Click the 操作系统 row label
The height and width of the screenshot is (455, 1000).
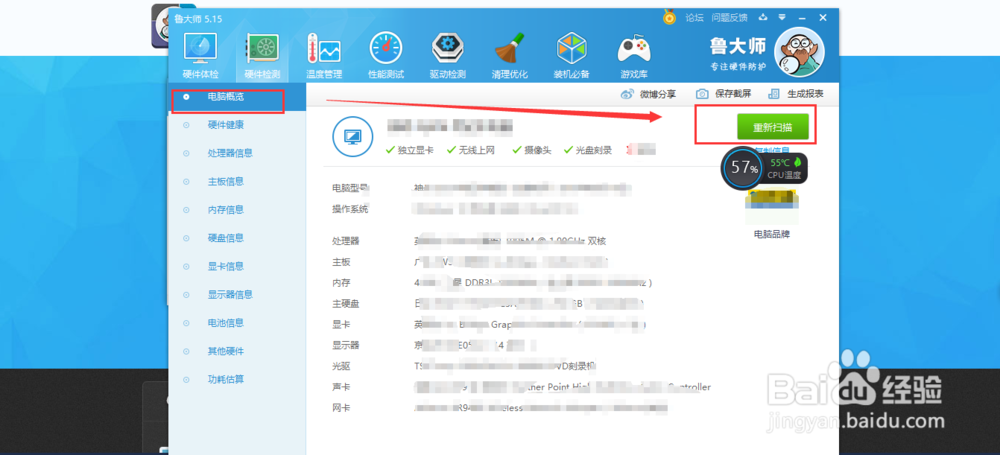350,209
